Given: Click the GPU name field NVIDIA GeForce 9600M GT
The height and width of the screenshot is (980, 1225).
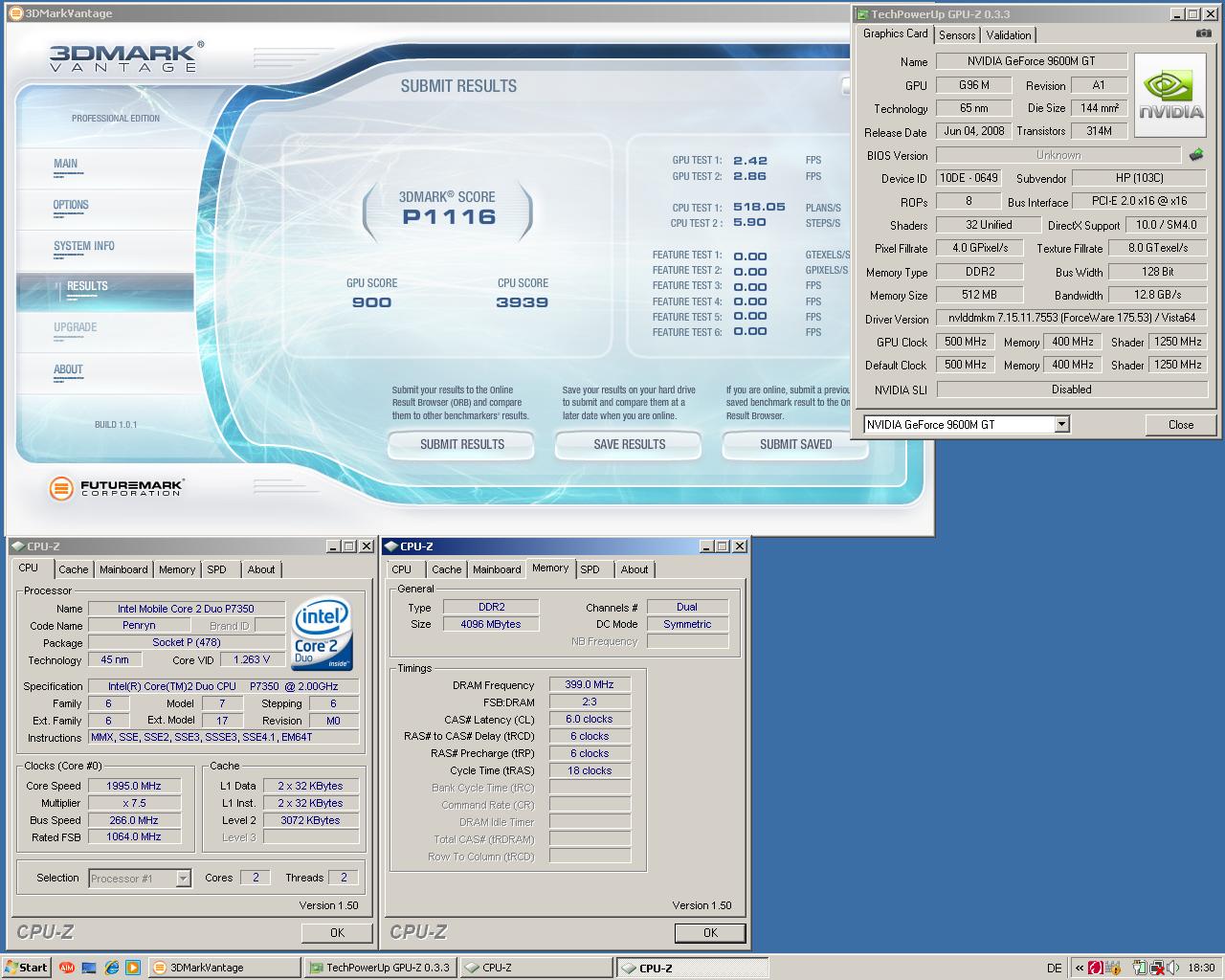Looking at the screenshot, I should (x=1031, y=61).
